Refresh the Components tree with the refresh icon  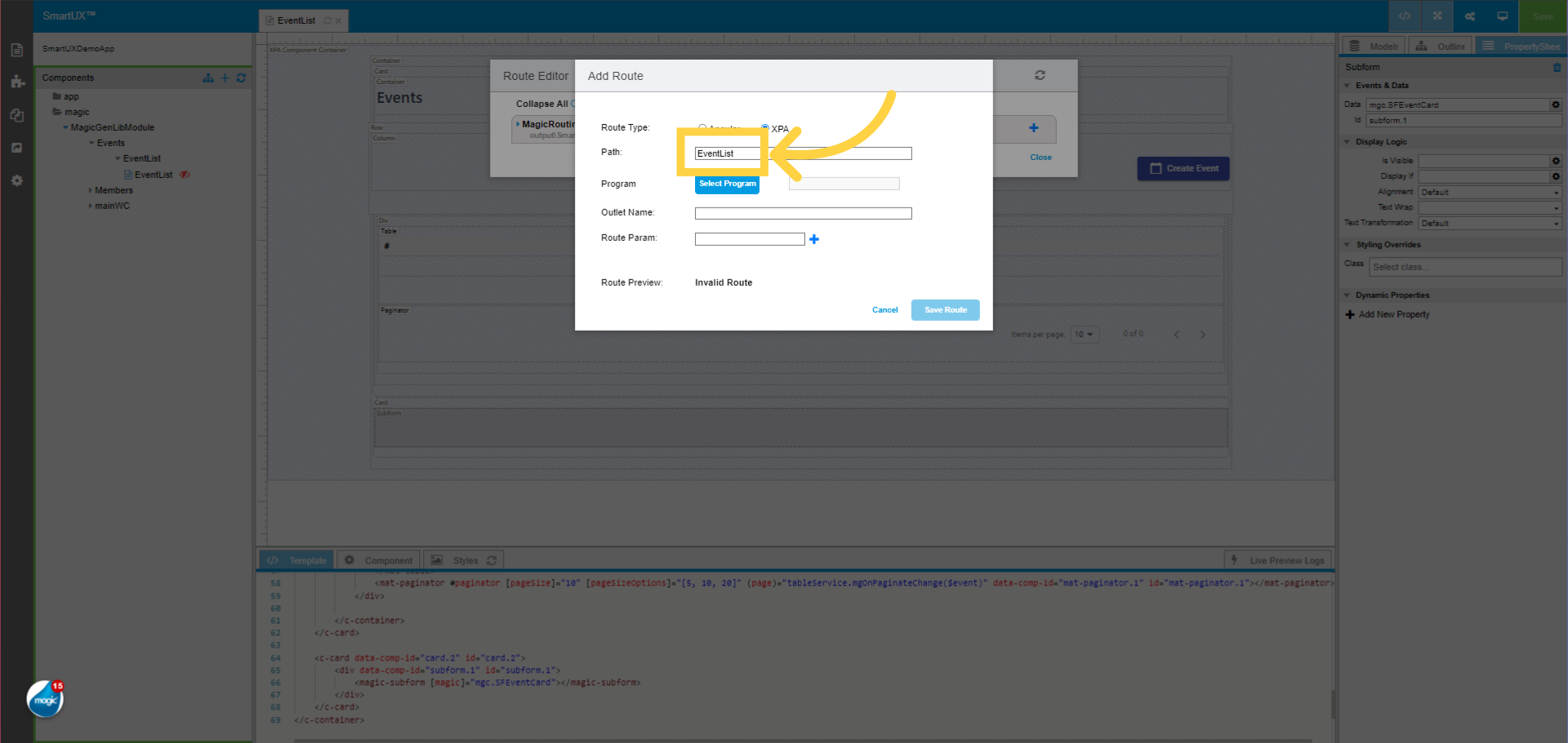[x=241, y=78]
